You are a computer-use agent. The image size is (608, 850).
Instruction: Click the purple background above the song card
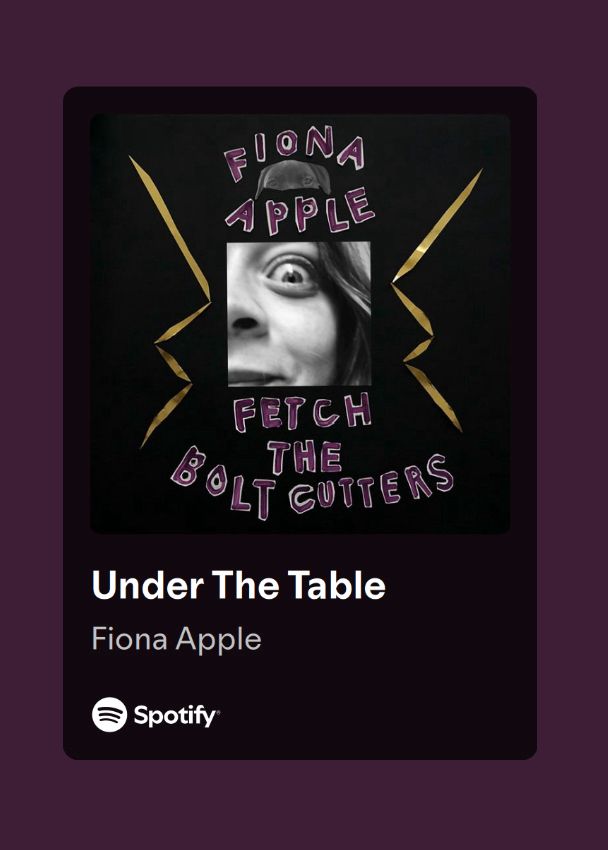(303, 42)
